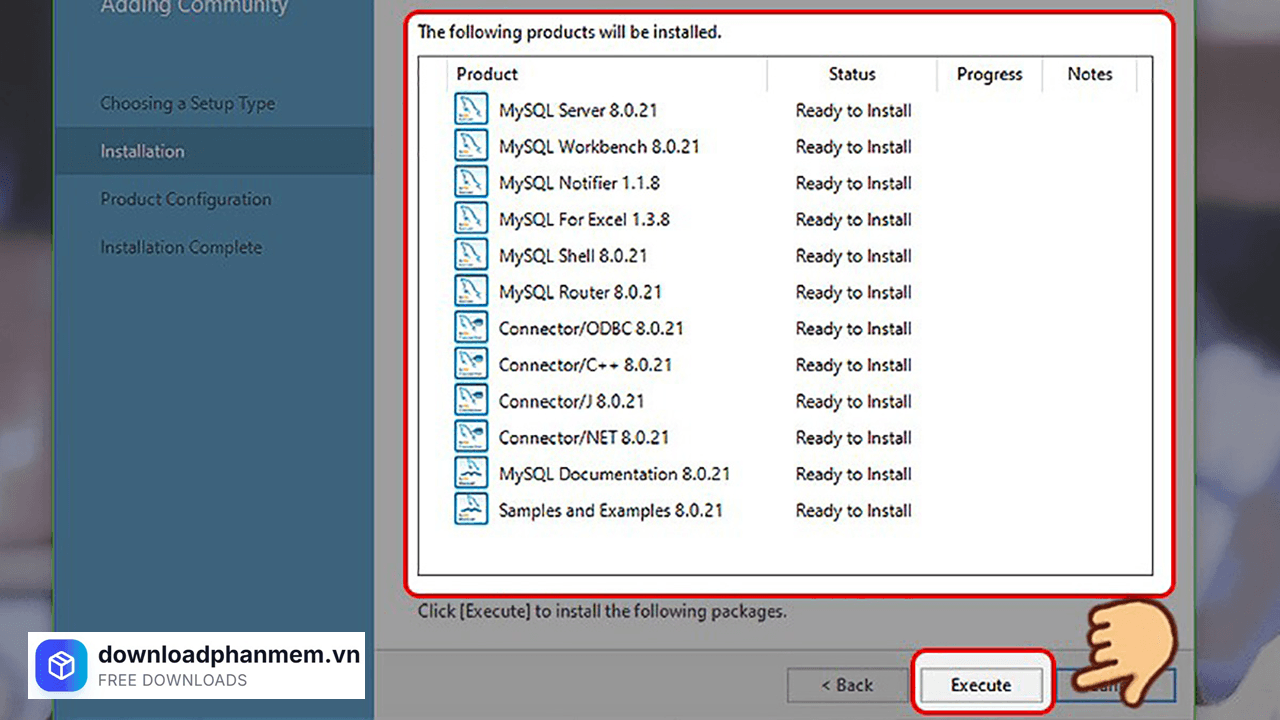Click the Connector/J 8.0.21 icon

coord(471,401)
